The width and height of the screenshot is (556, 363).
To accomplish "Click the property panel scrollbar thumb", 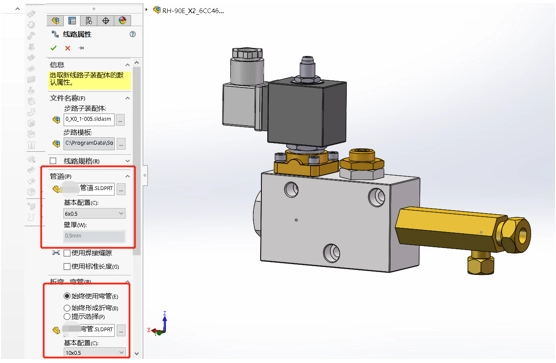I will pyautogui.click(x=137, y=160).
